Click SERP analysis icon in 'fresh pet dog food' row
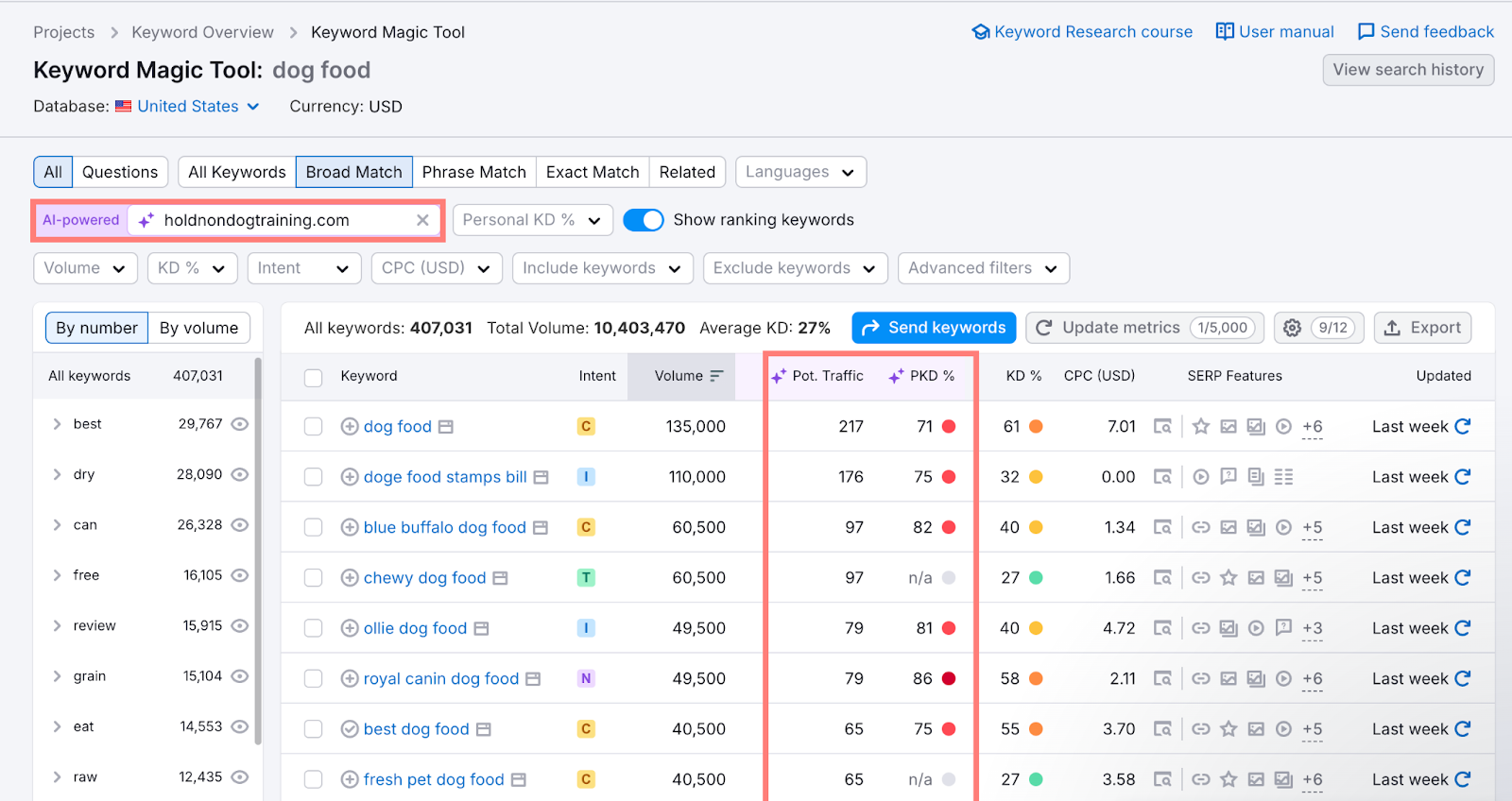This screenshot has height=801, width=1512. tap(1162, 779)
